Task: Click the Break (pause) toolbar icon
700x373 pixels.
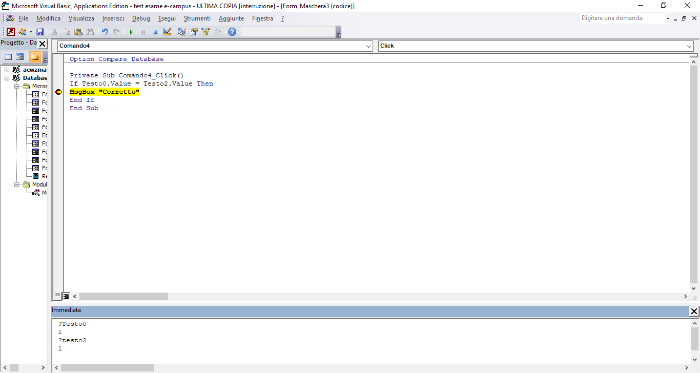Action: 143,32
